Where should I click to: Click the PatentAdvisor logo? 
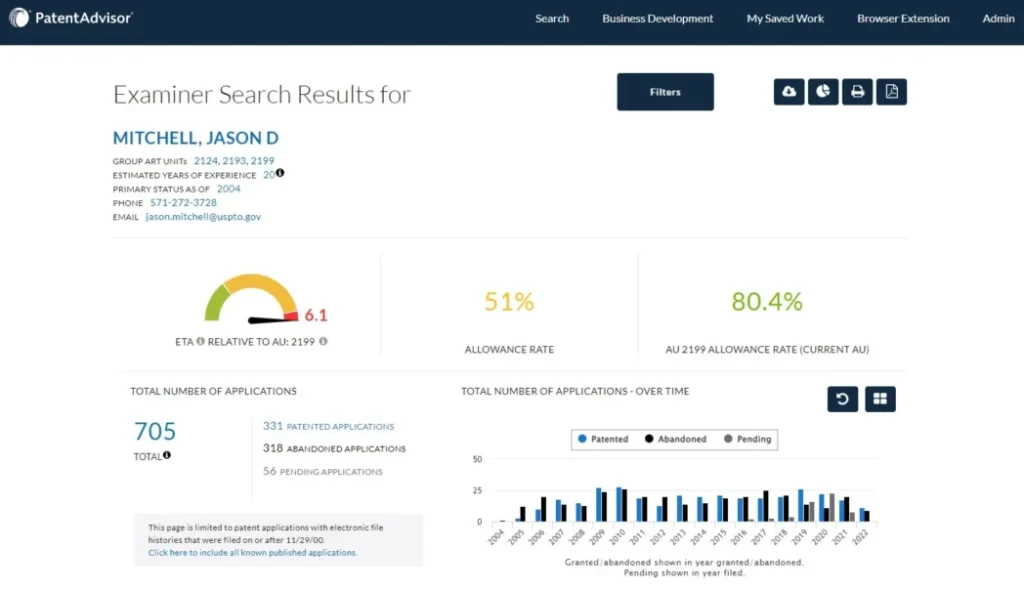pos(70,17)
